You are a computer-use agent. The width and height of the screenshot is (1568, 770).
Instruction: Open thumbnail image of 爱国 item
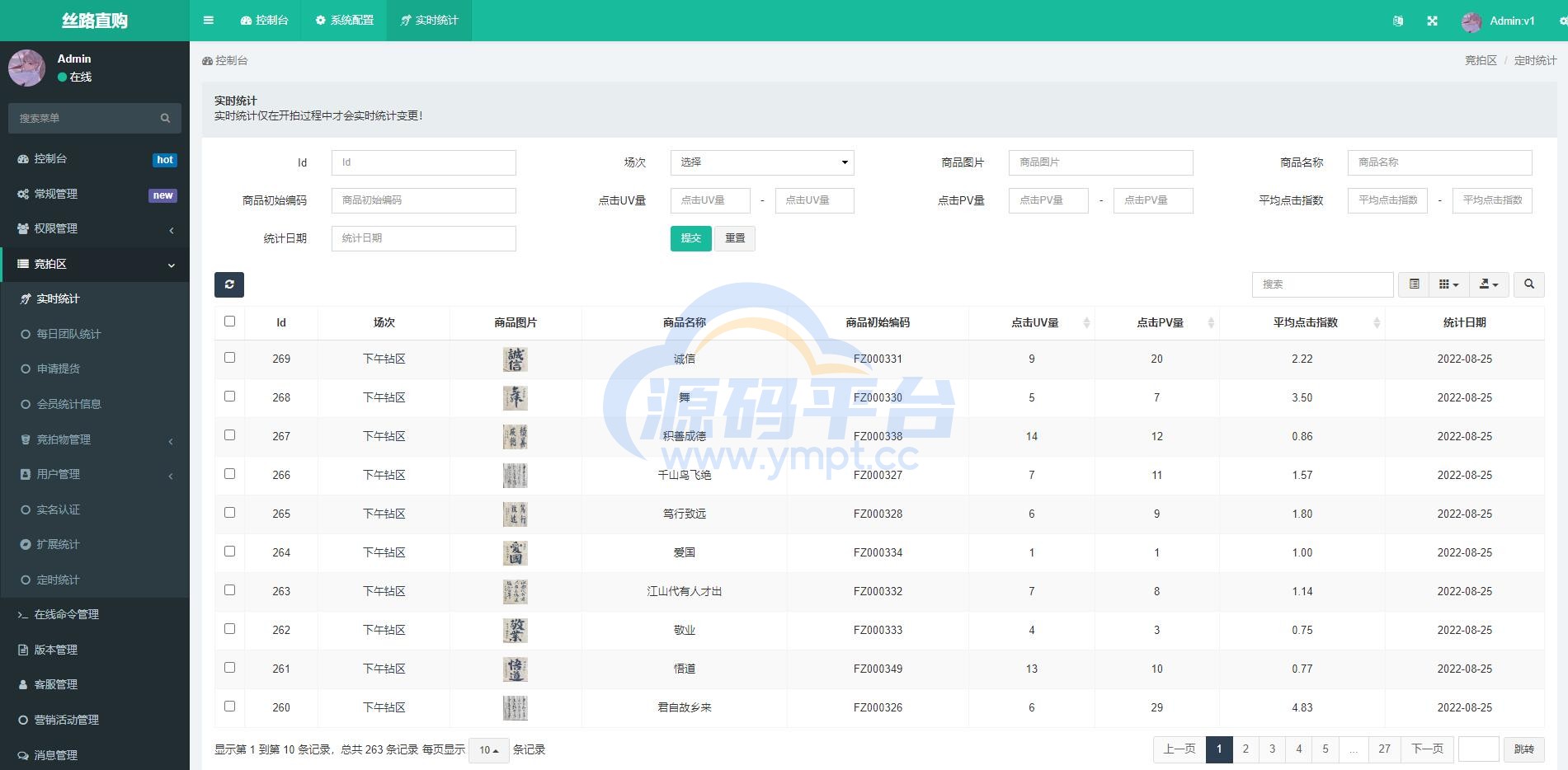516,553
